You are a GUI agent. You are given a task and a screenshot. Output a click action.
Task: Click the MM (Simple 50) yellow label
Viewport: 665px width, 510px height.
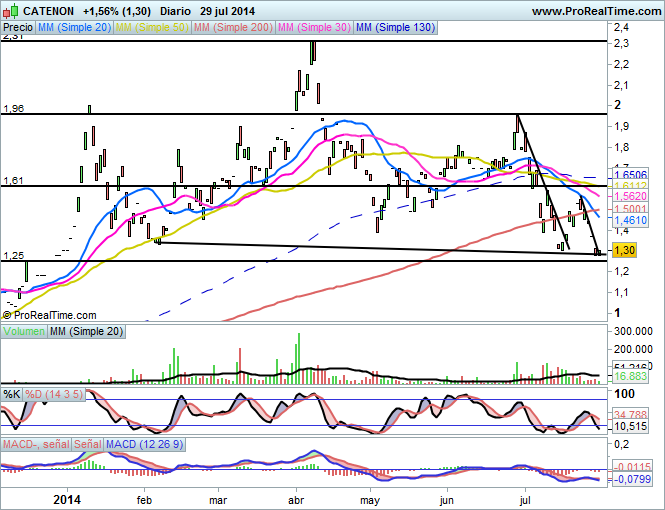coord(152,28)
